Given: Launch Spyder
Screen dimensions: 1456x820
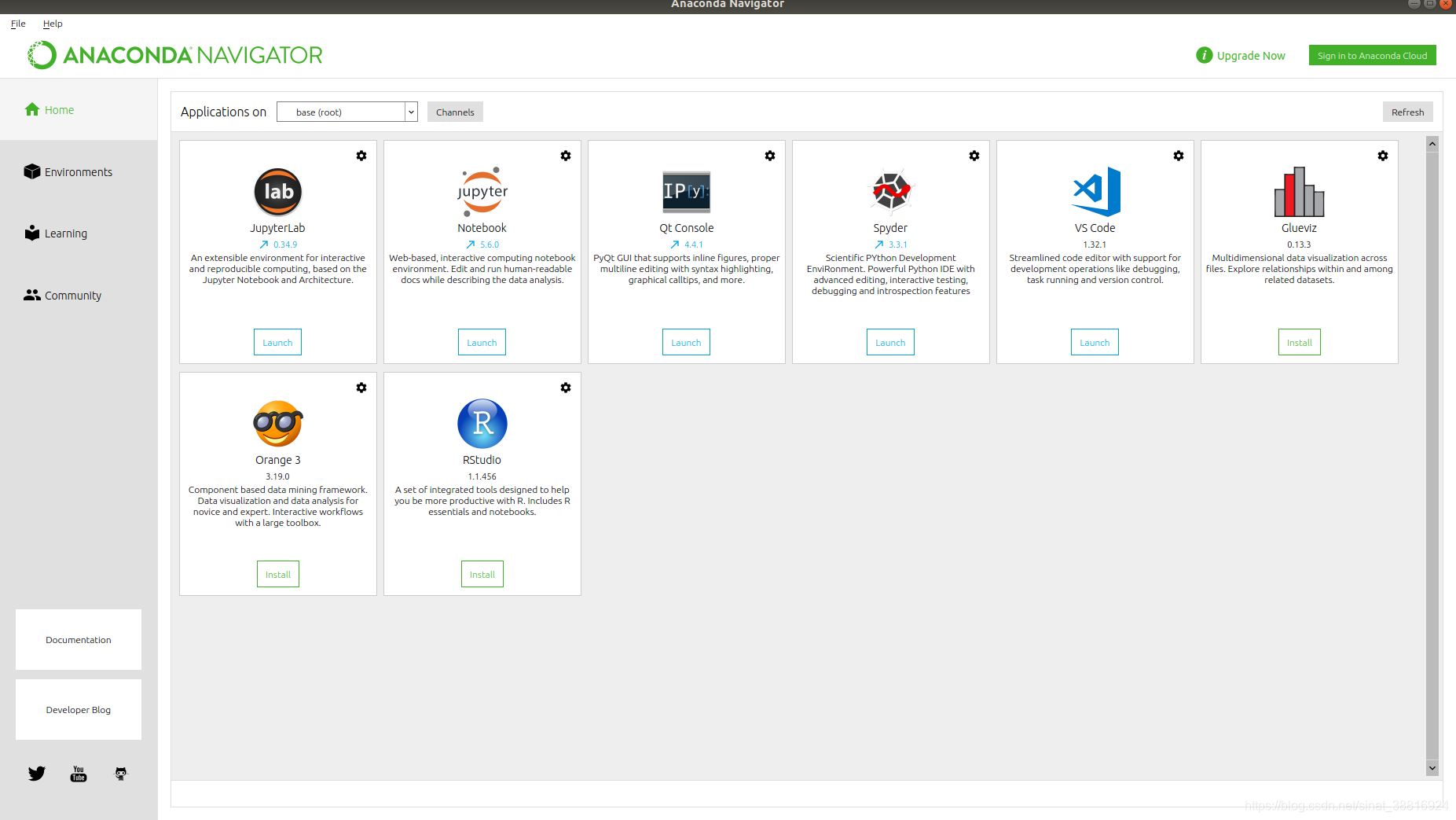Looking at the screenshot, I should pos(890,342).
